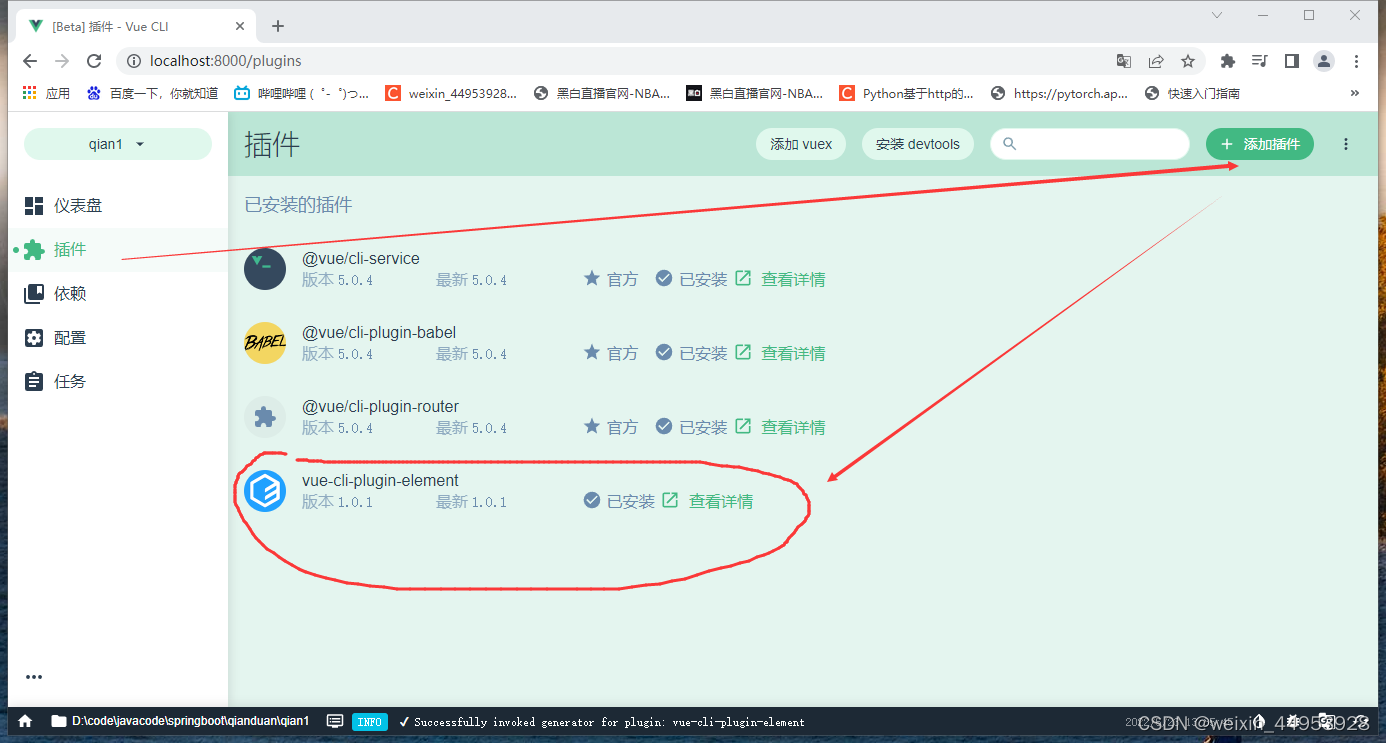Open the 百度一下，你就知道 bookmark
This screenshot has height=743, width=1386.
pyautogui.click(x=153, y=93)
